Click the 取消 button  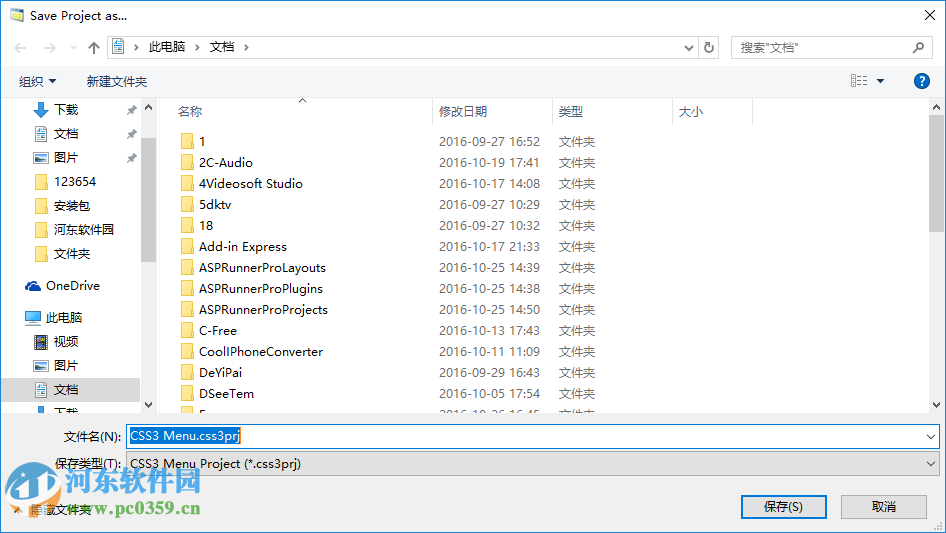[x=883, y=506]
